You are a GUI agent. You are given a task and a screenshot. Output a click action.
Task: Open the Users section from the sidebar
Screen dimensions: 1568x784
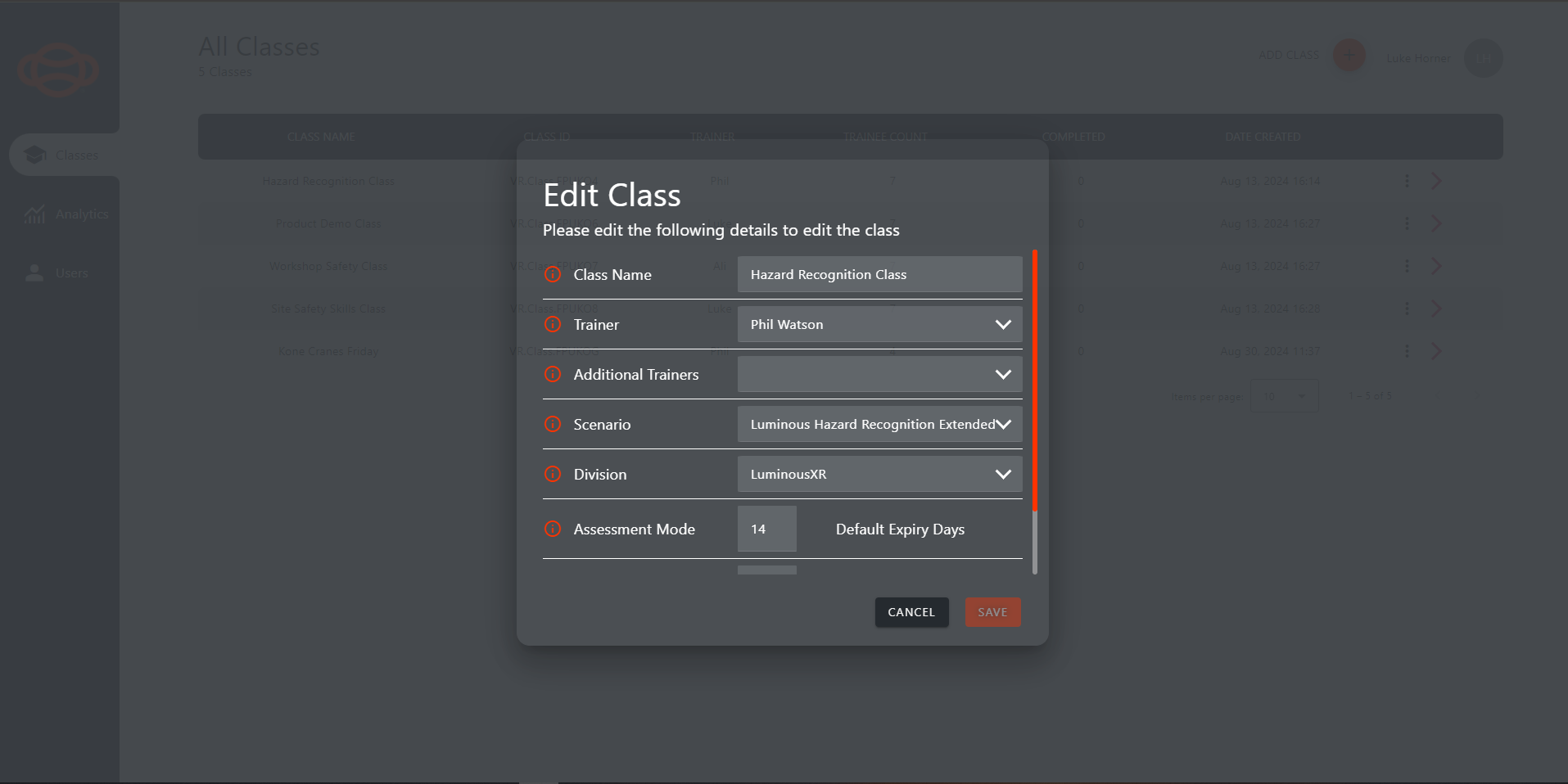coord(64,273)
